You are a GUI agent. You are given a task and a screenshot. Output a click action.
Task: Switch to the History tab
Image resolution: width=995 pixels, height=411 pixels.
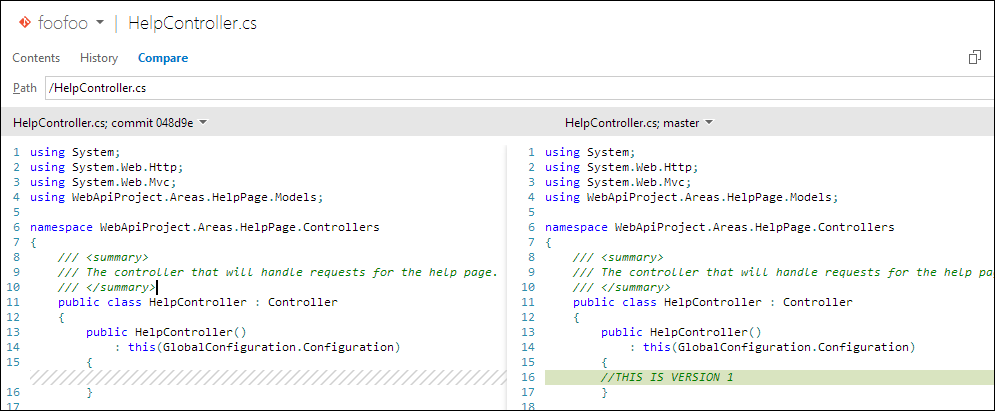[x=99, y=58]
